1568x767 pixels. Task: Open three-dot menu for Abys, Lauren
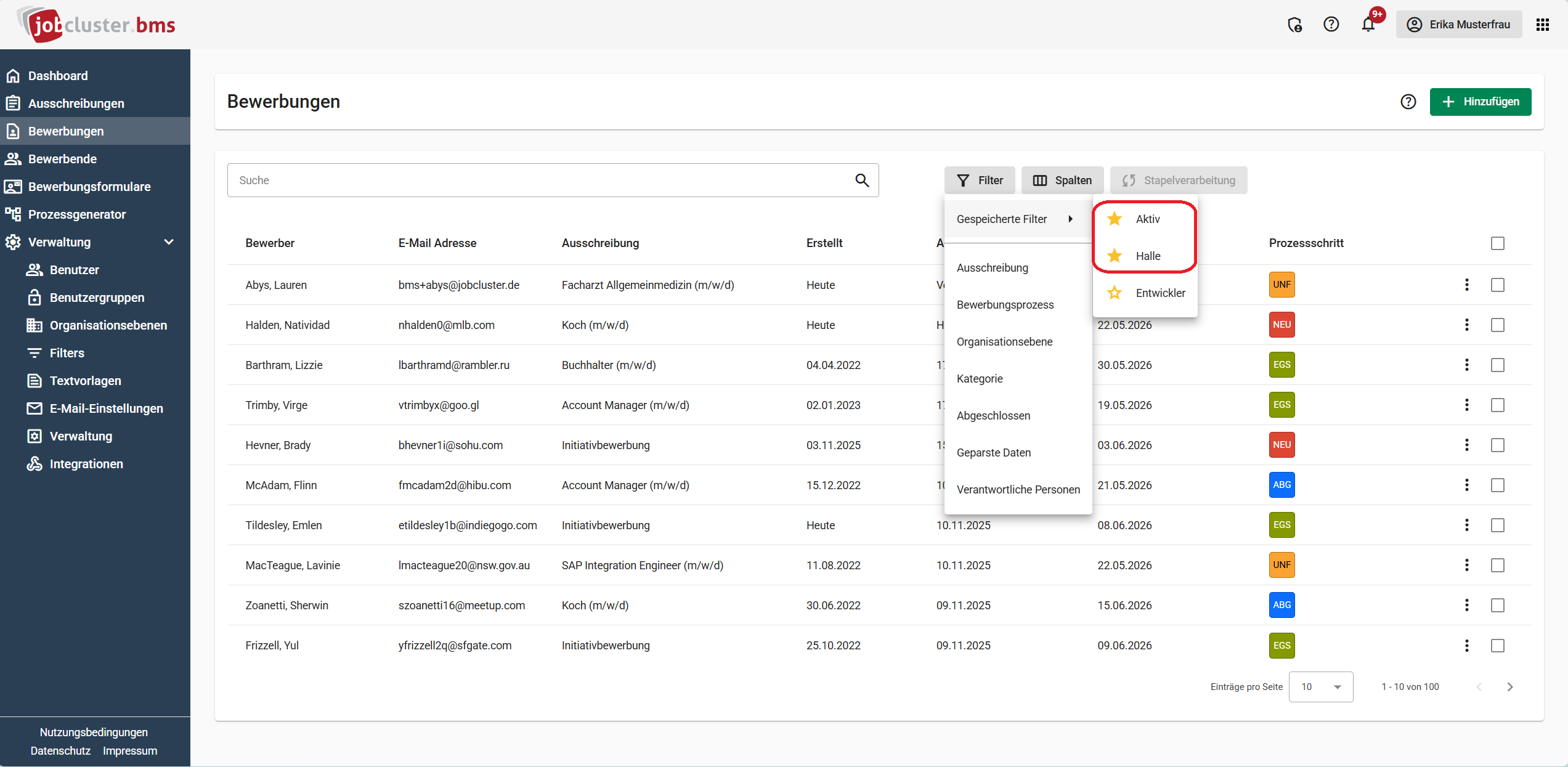[x=1466, y=285]
